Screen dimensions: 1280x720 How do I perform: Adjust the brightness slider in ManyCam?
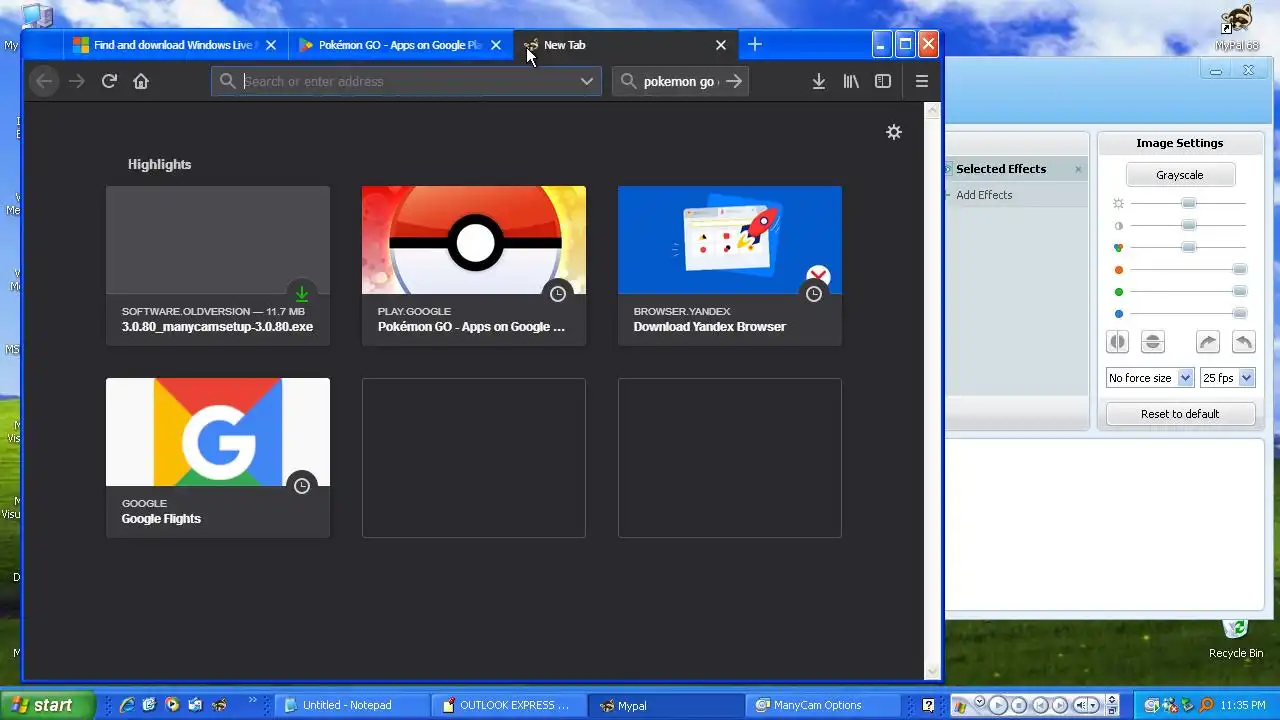(x=1188, y=203)
